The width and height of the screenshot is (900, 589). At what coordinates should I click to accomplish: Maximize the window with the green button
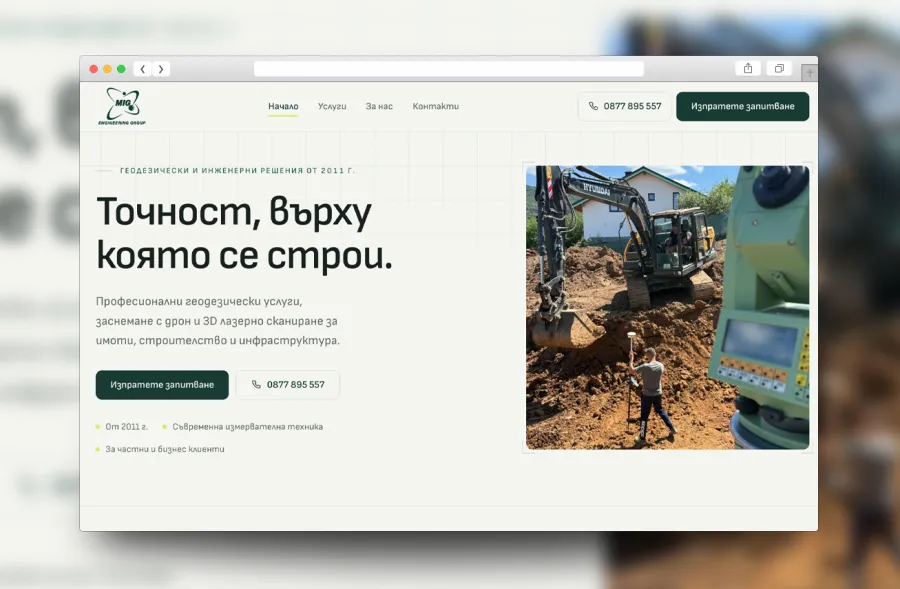pos(121,69)
